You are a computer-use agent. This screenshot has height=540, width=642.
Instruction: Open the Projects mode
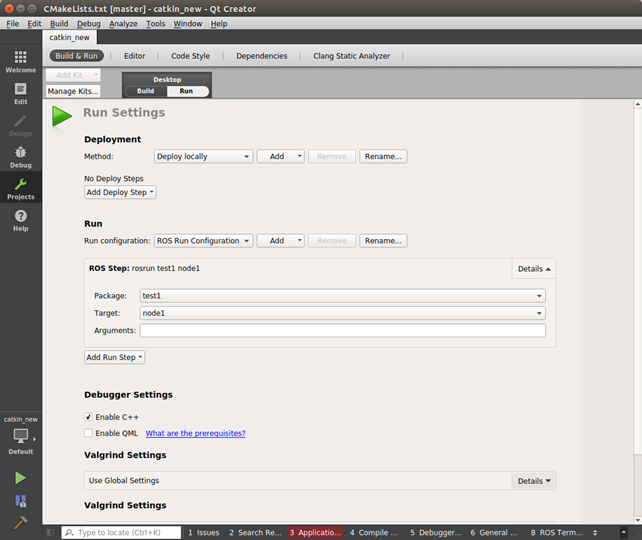[x=20, y=189]
